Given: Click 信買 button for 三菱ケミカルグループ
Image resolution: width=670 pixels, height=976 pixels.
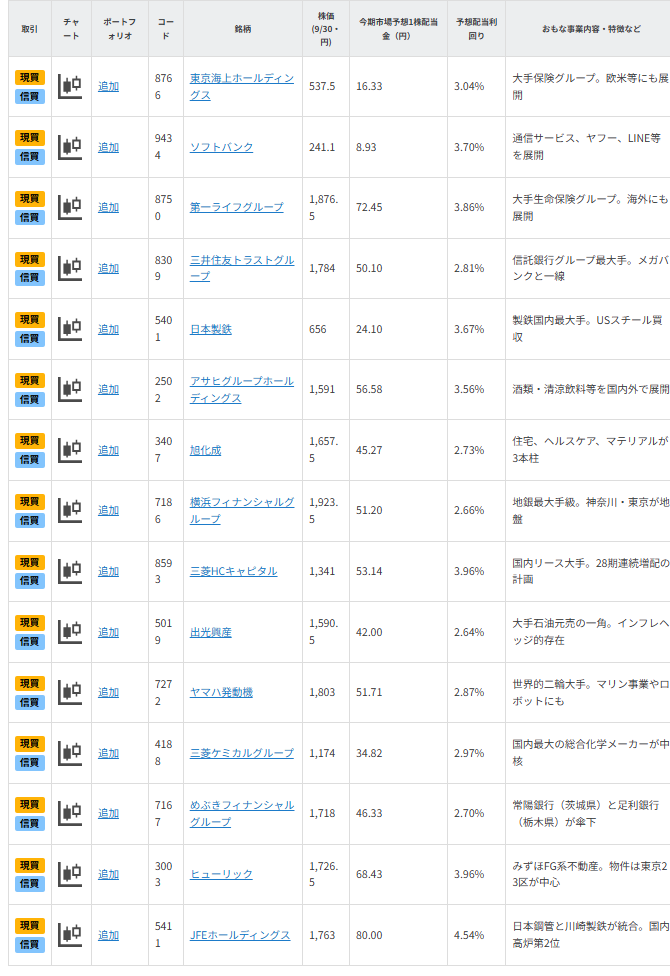Looking at the screenshot, I should (30, 762).
